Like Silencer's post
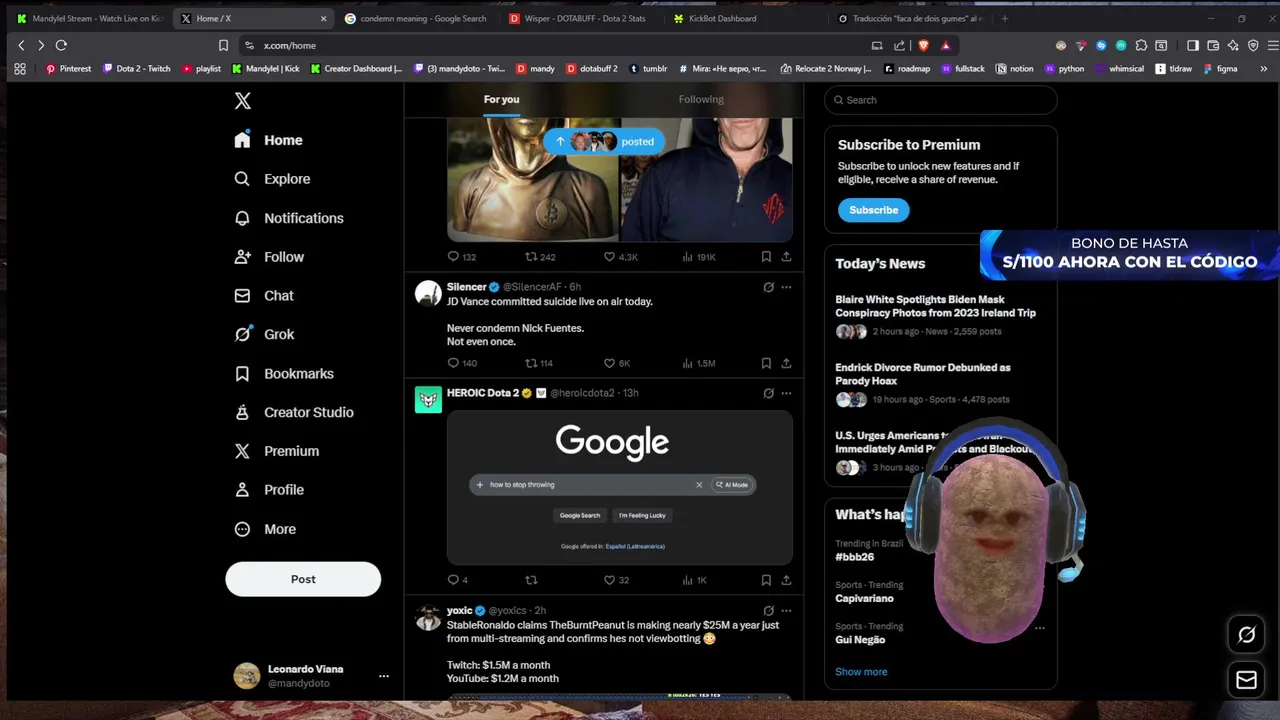 click(x=616, y=363)
